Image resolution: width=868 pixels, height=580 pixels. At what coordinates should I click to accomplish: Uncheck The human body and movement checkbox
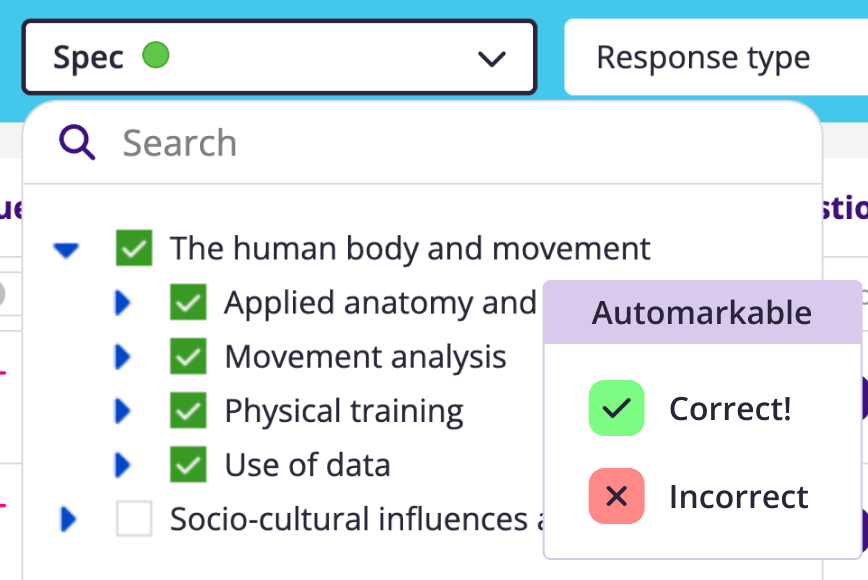(x=134, y=248)
